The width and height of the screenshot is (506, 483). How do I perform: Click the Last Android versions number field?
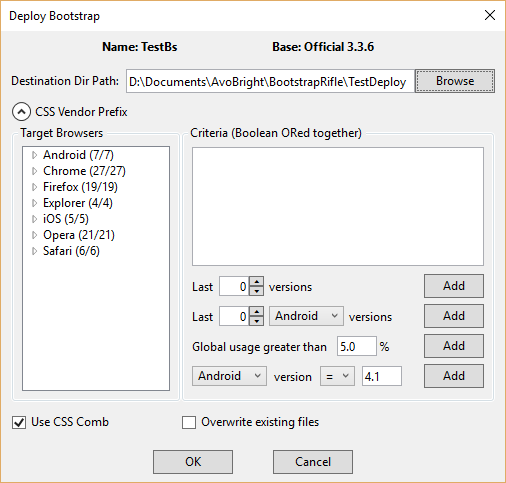[234, 316]
